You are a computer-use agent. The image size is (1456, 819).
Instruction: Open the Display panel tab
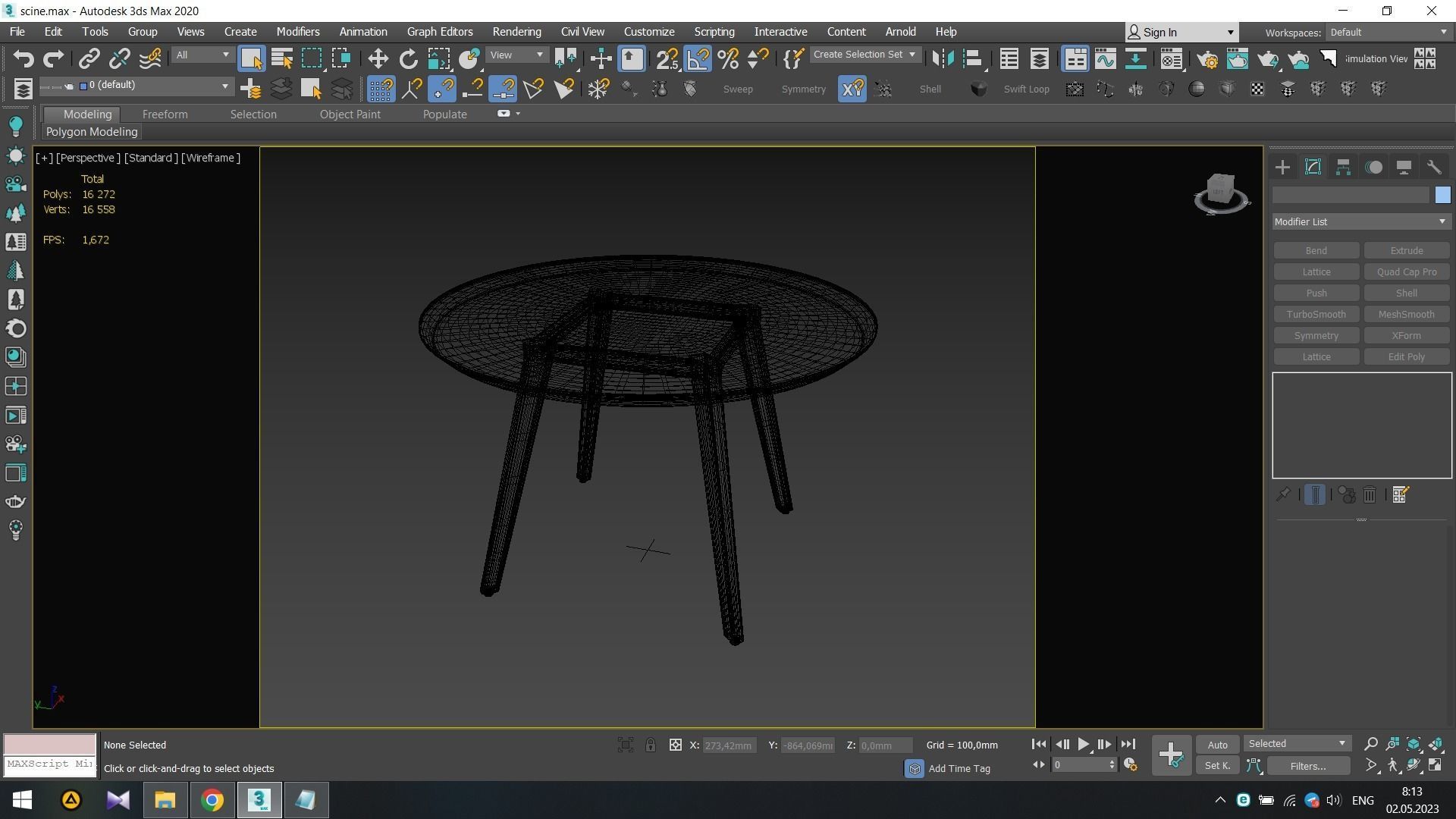1404,168
